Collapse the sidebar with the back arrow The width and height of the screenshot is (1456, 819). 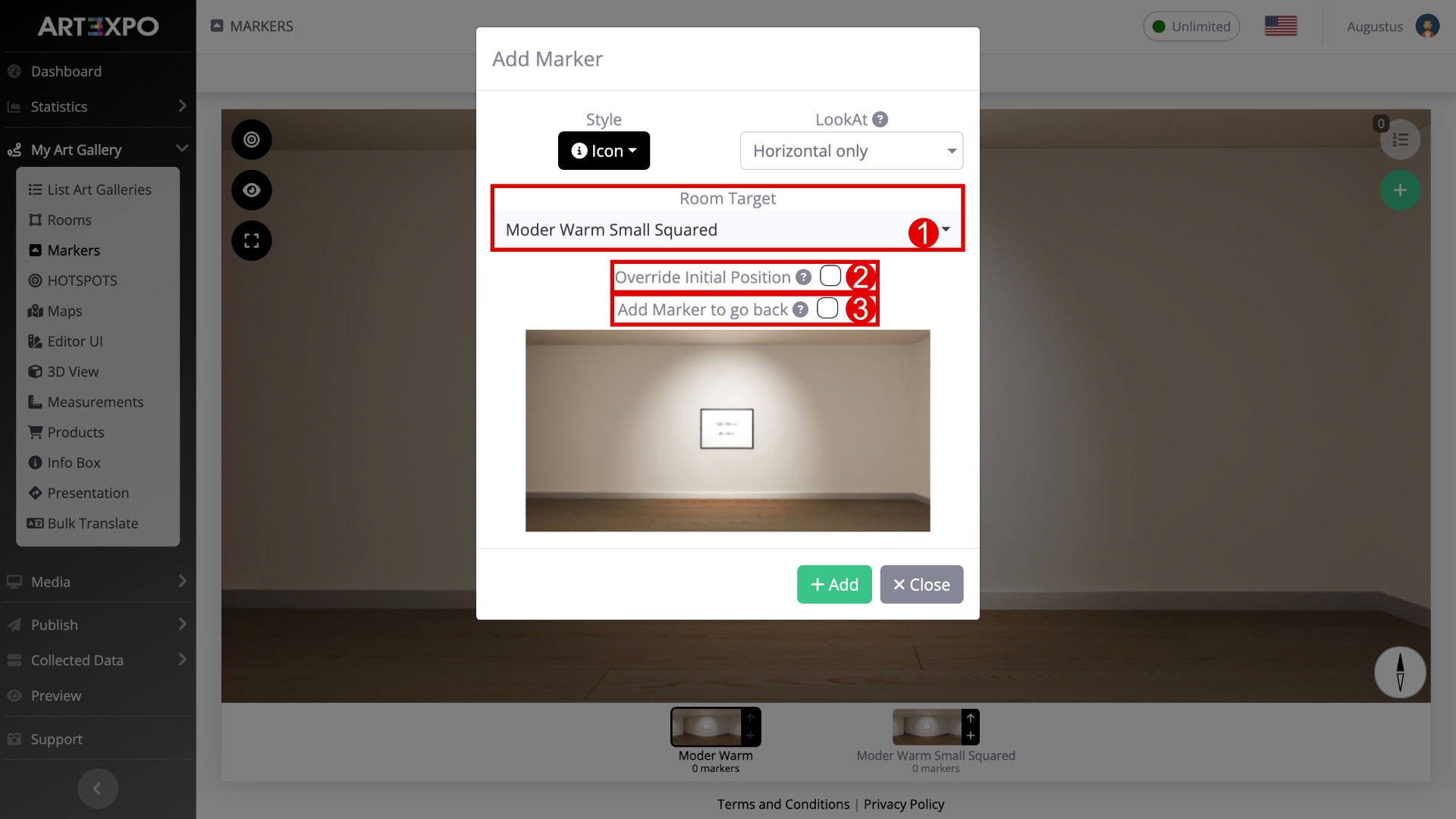point(98,789)
